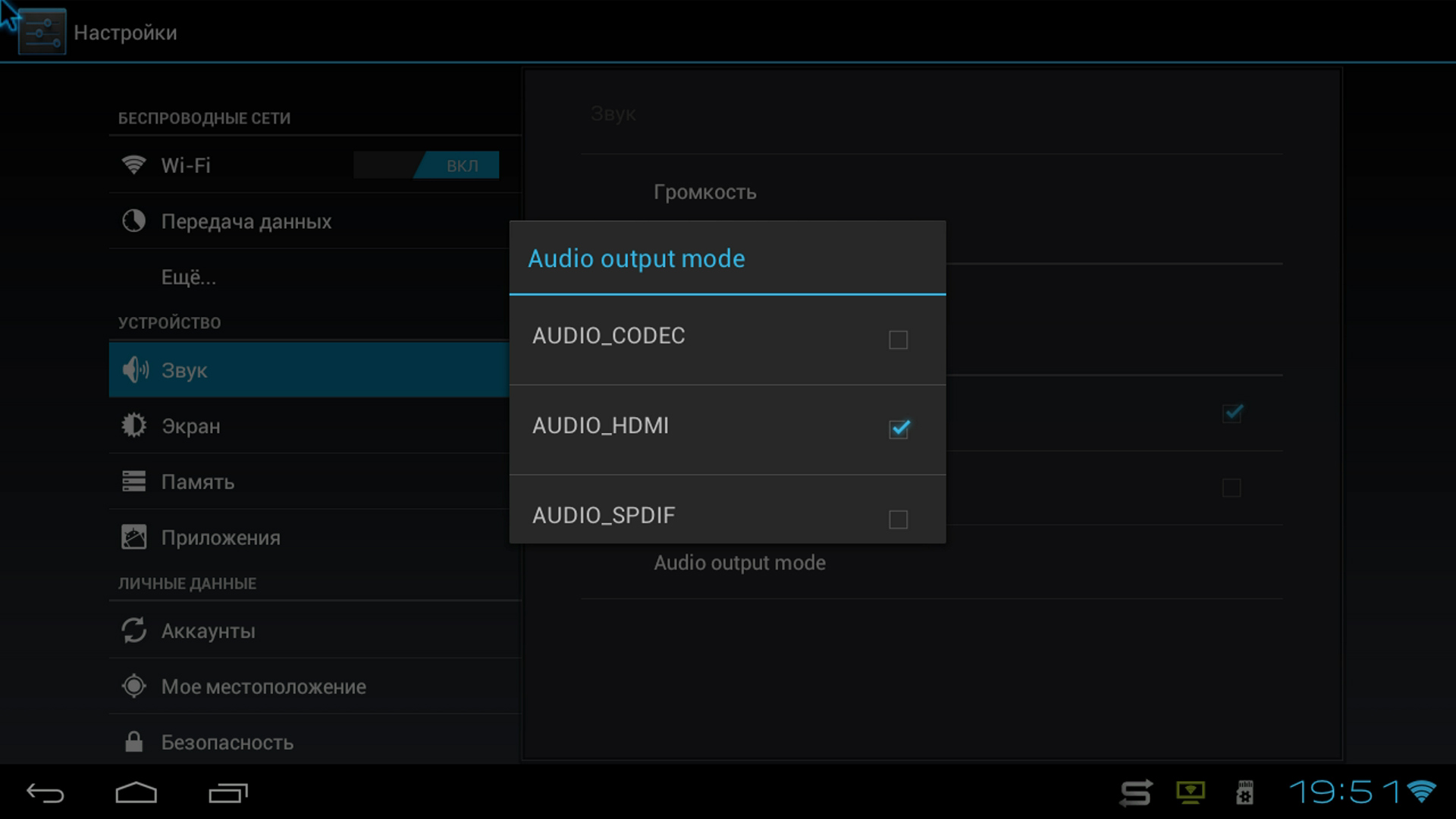The image size is (1456, 819).
Task: Click the Settings app icon in header
Action: pyautogui.click(x=42, y=32)
